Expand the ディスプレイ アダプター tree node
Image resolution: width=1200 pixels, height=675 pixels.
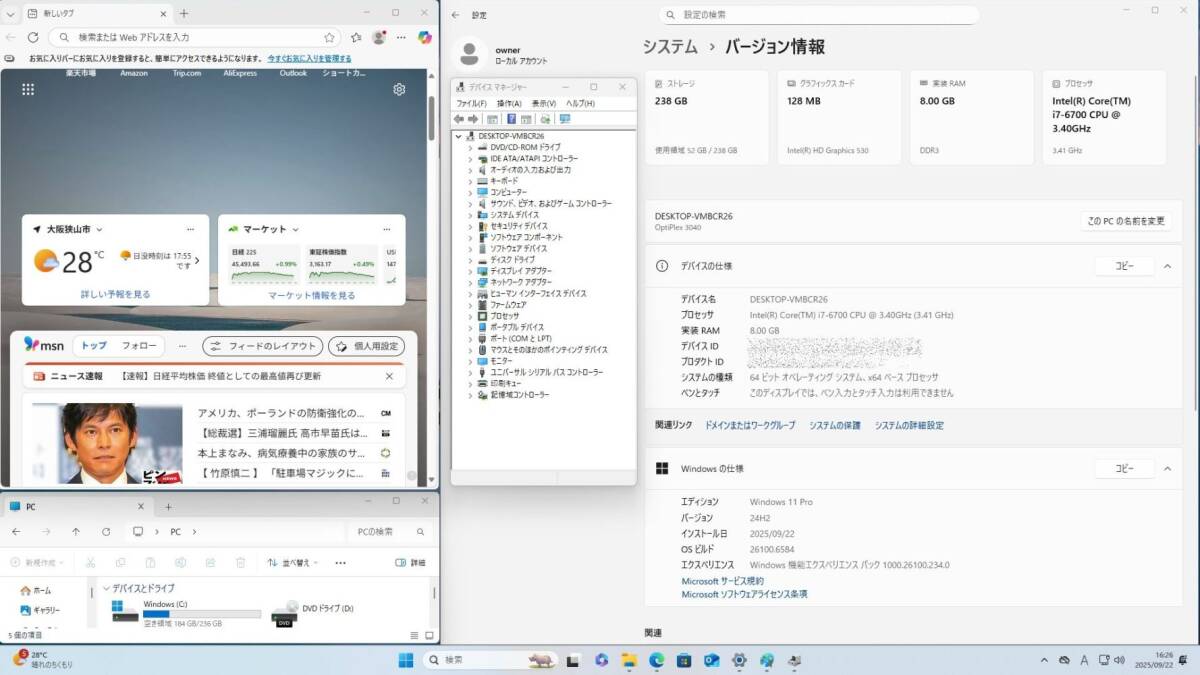470,271
